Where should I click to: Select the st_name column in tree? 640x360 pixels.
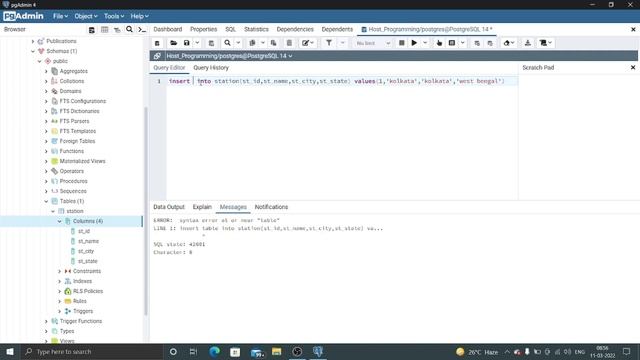pyautogui.click(x=89, y=241)
